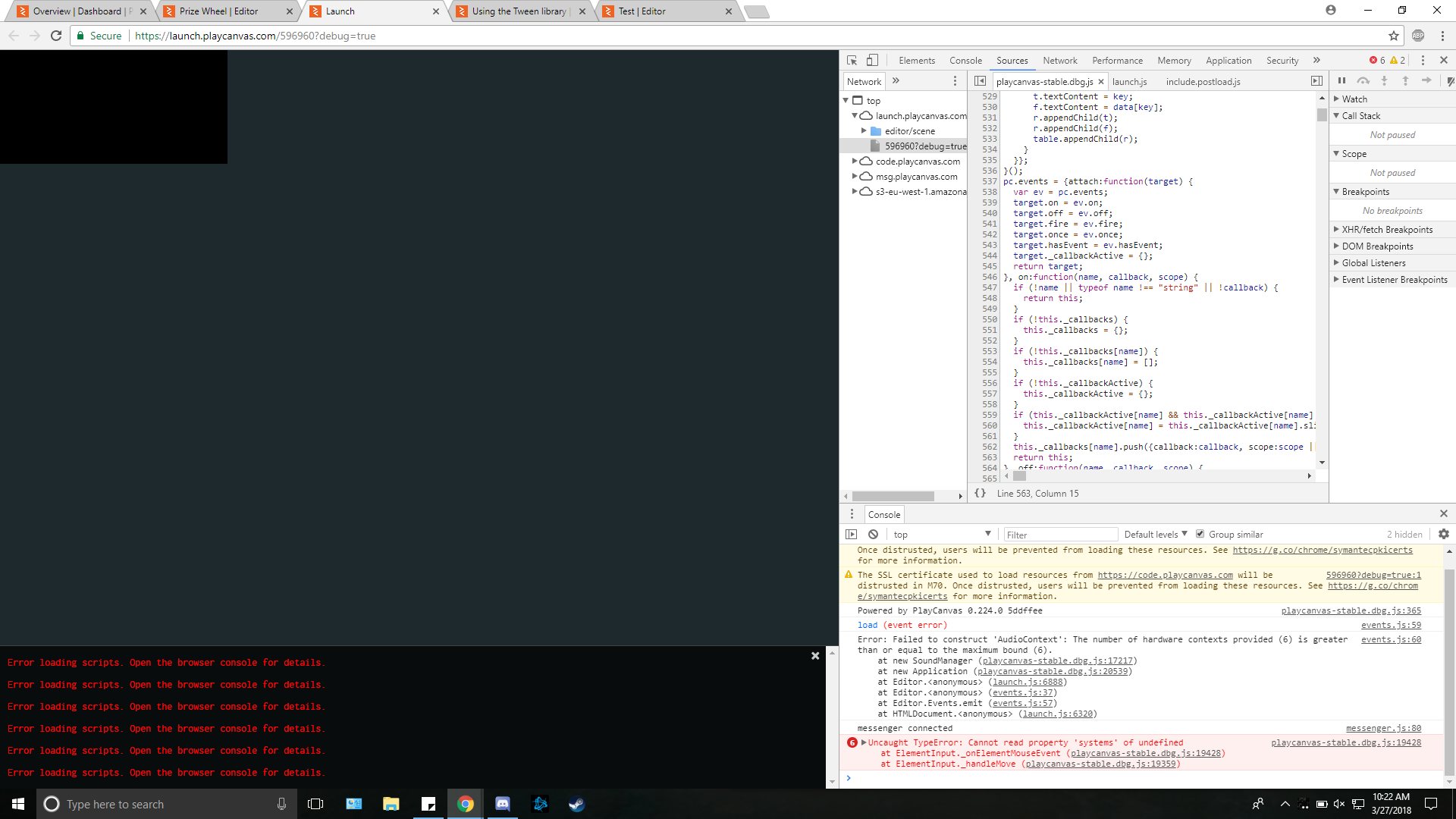Click the events.js:59 source link
1456x819 pixels.
point(1391,626)
